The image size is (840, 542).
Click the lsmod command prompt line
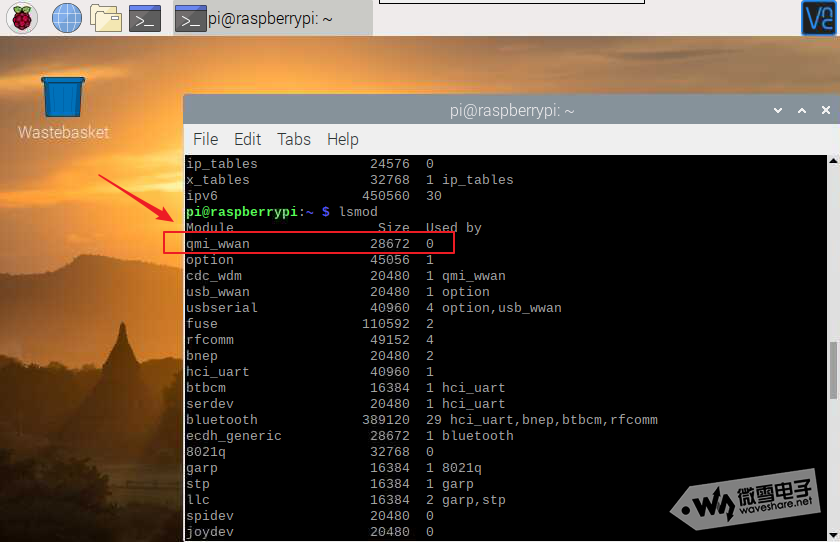(280, 212)
